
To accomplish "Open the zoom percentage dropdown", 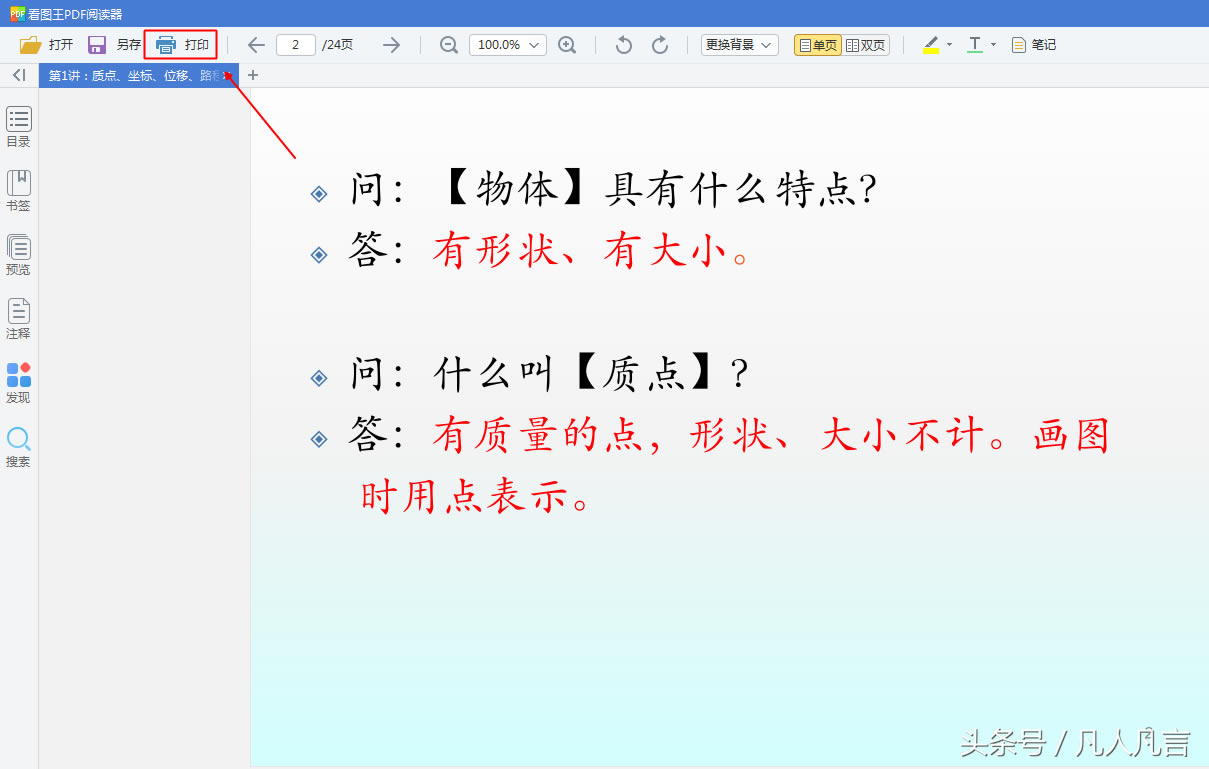I will pos(507,44).
